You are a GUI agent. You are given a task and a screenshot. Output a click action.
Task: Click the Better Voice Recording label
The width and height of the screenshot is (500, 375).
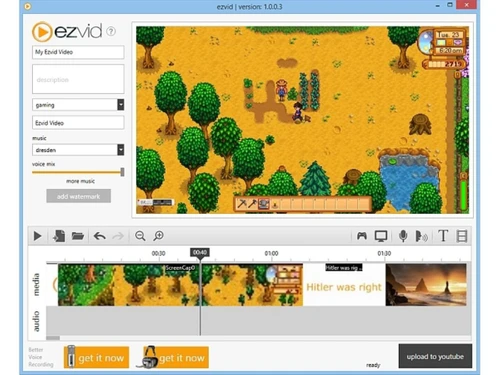[x=41, y=357]
